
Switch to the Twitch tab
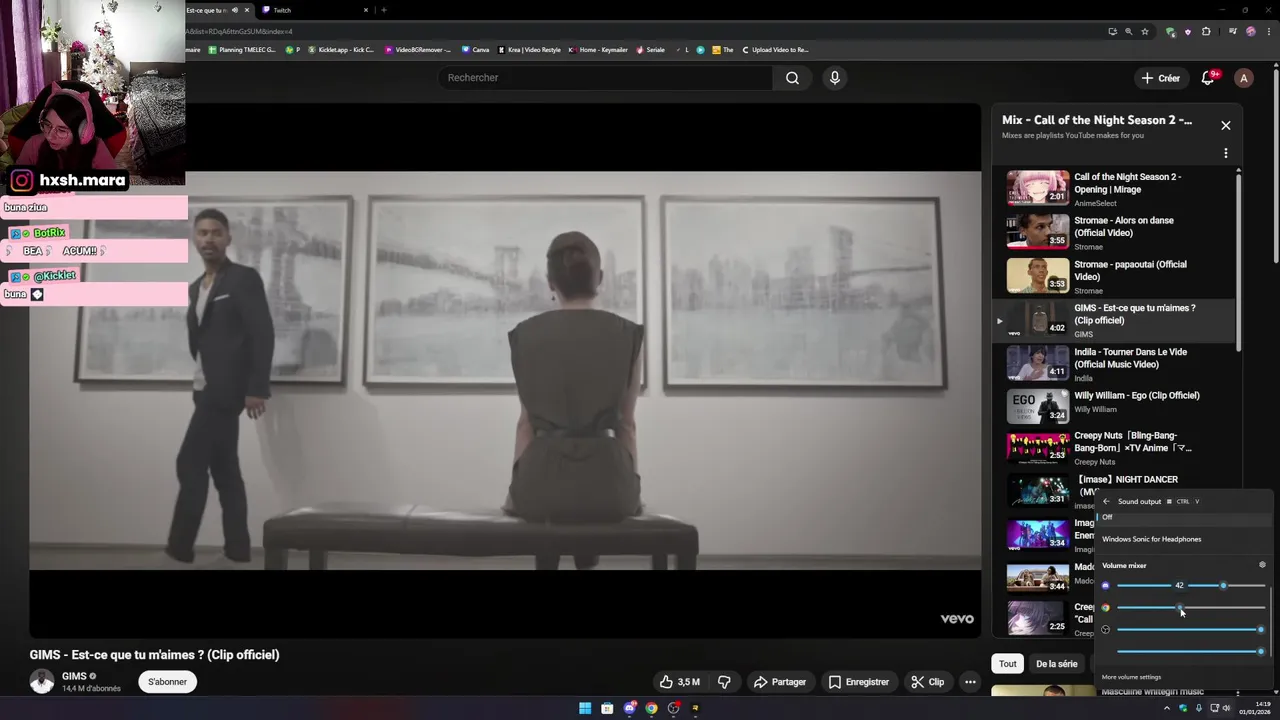312,10
